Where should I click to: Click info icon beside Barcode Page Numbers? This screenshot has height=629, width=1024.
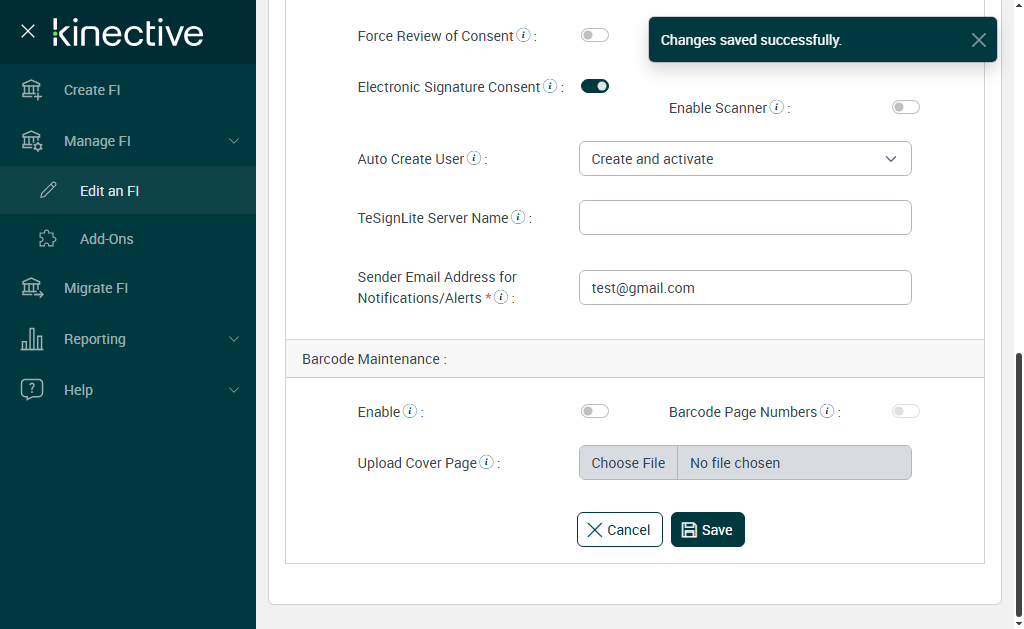[827, 410]
